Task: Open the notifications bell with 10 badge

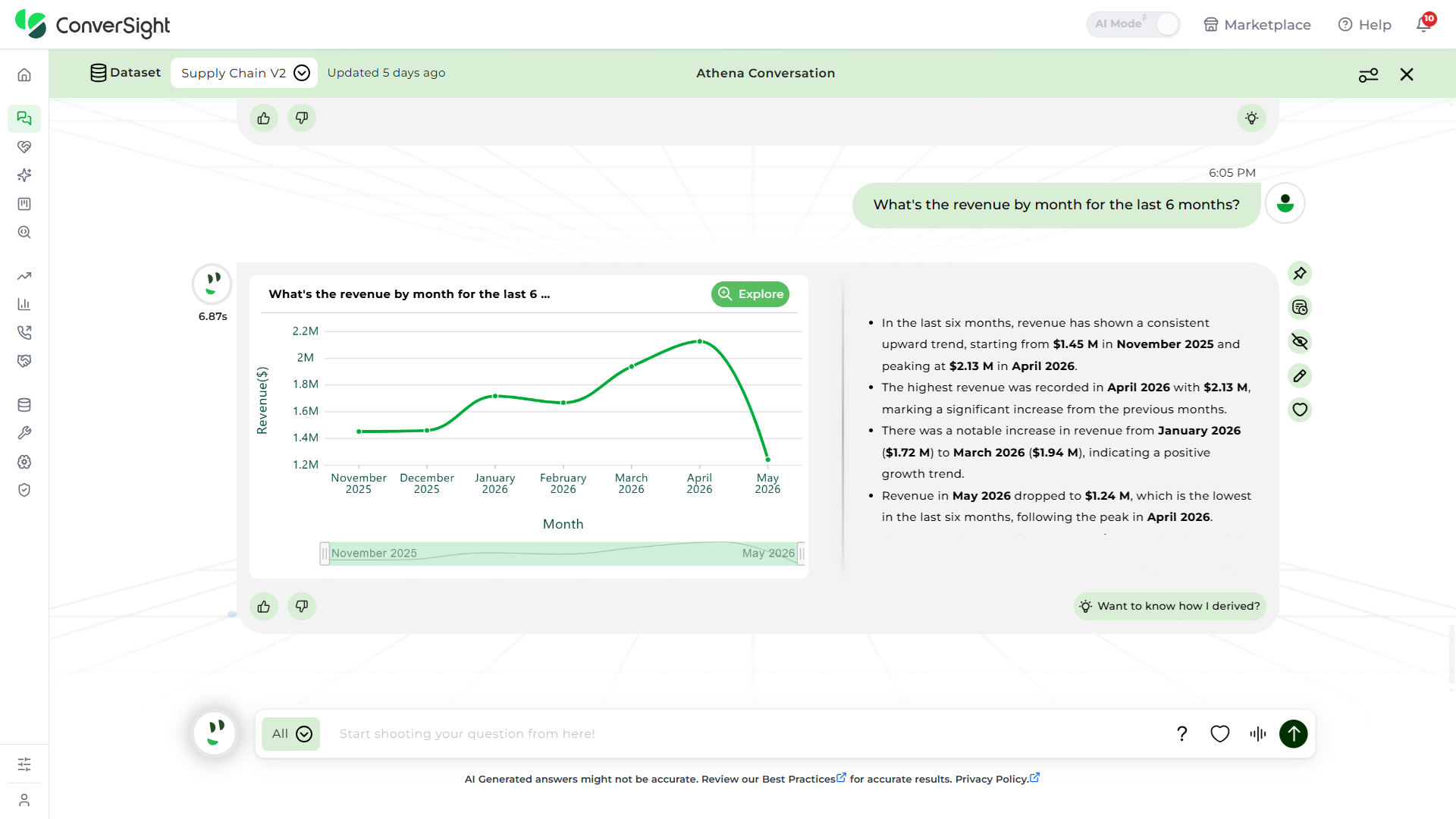Action: tap(1424, 24)
